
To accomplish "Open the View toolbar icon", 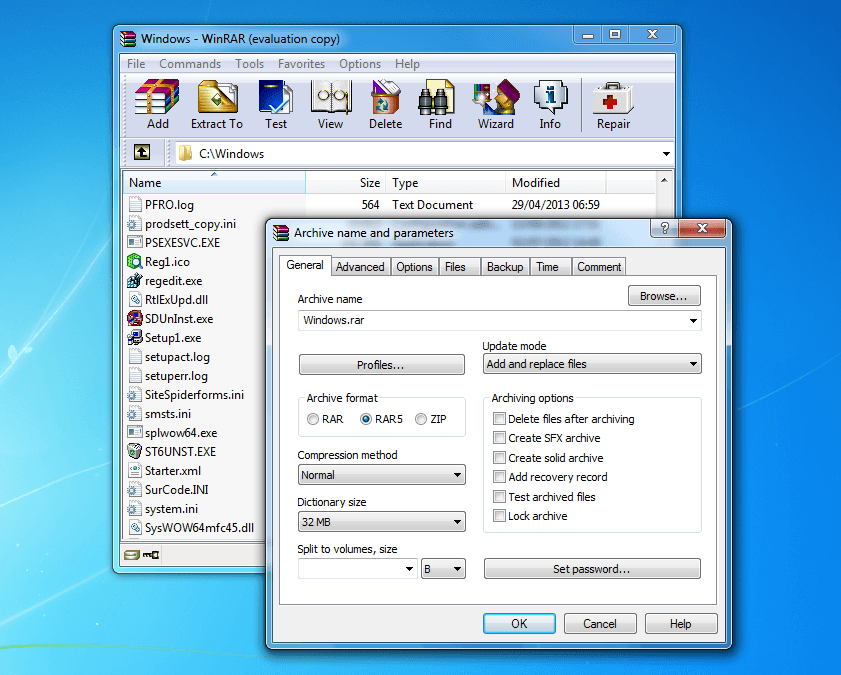I will point(330,100).
